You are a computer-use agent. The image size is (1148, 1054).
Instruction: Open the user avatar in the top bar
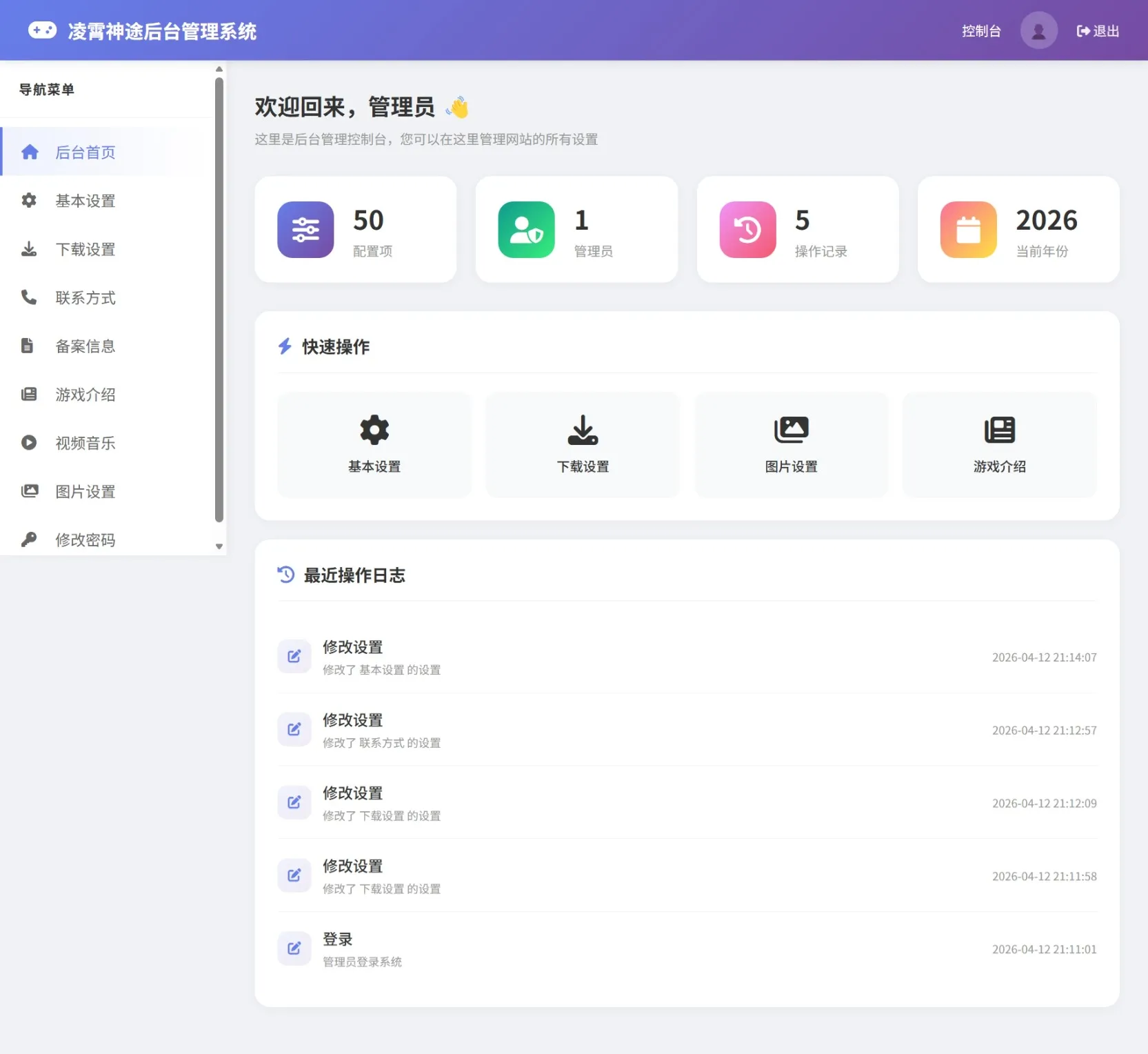click(1038, 30)
